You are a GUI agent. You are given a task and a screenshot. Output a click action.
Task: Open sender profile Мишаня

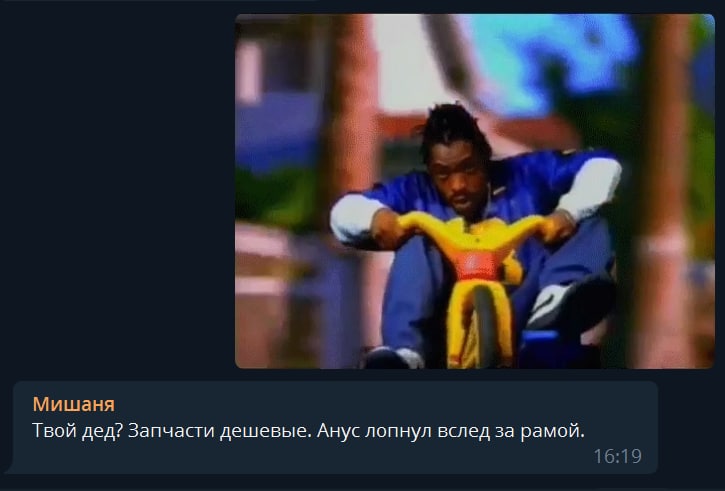(x=74, y=404)
